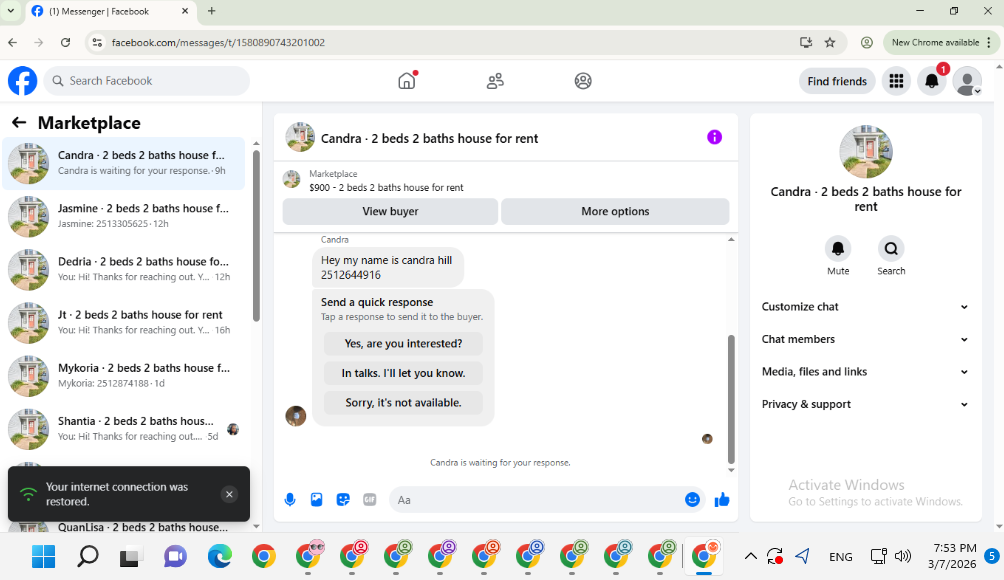Expand the Privacy & support section
The width and height of the screenshot is (1004, 580).
865,405
